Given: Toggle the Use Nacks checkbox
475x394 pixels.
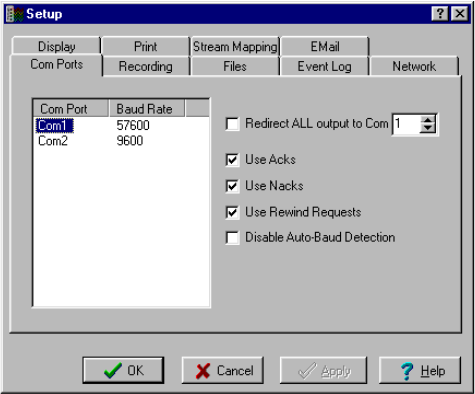Looking at the screenshot, I should coord(232,186).
